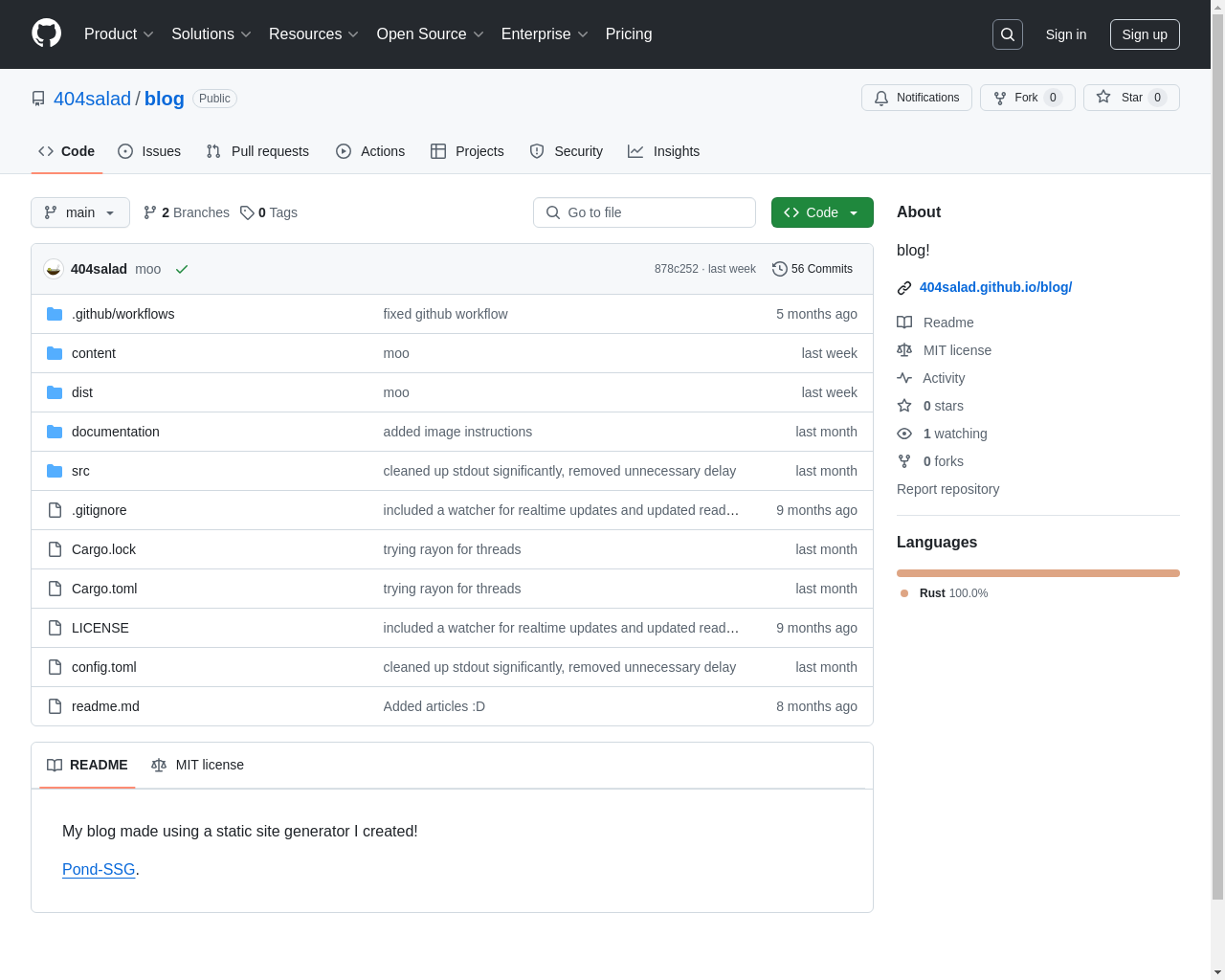Click the repository icon beside 404salad
Image resolution: width=1225 pixels, height=980 pixels.
[x=38, y=99]
